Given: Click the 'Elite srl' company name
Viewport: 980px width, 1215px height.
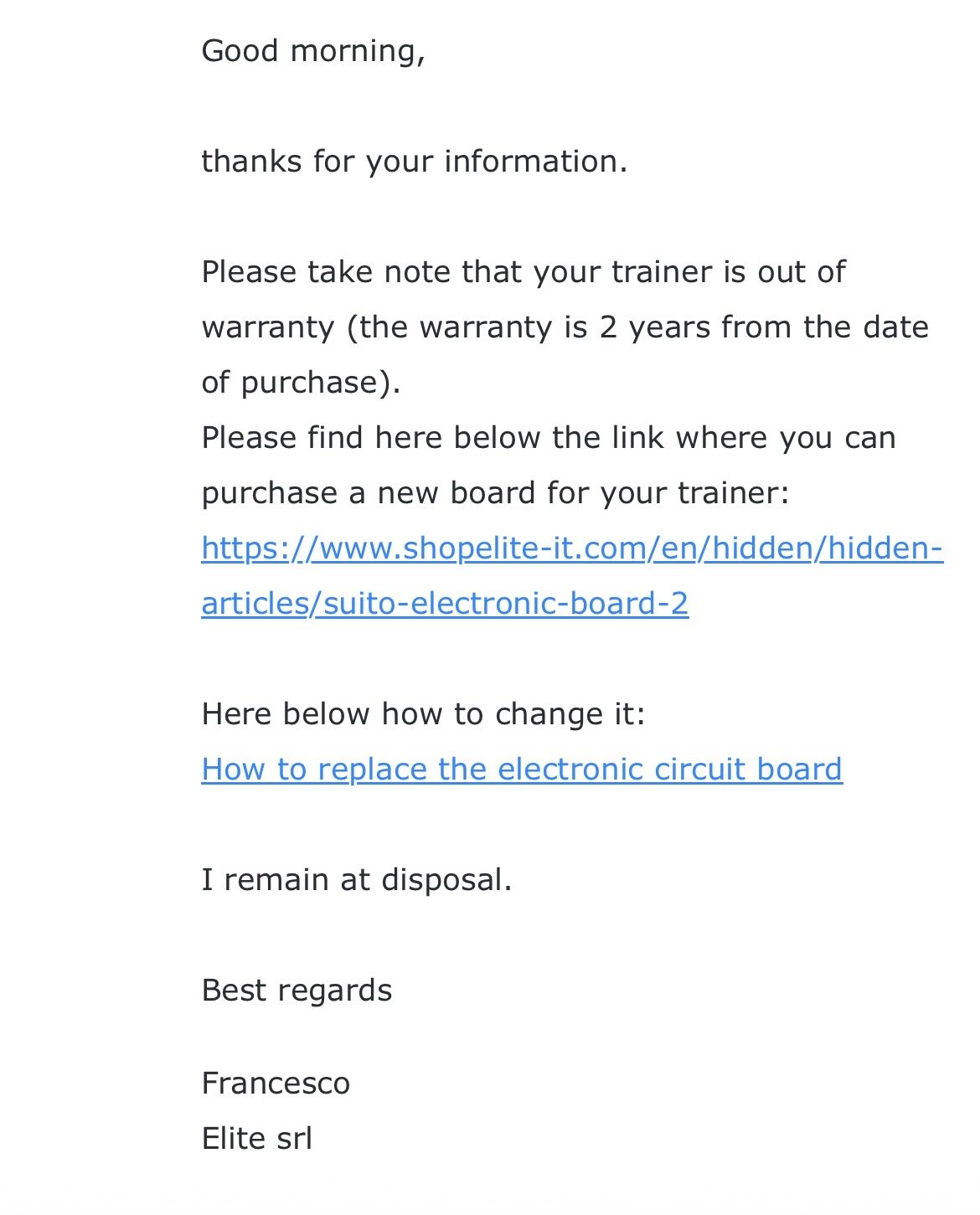Looking at the screenshot, I should [256, 1139].
